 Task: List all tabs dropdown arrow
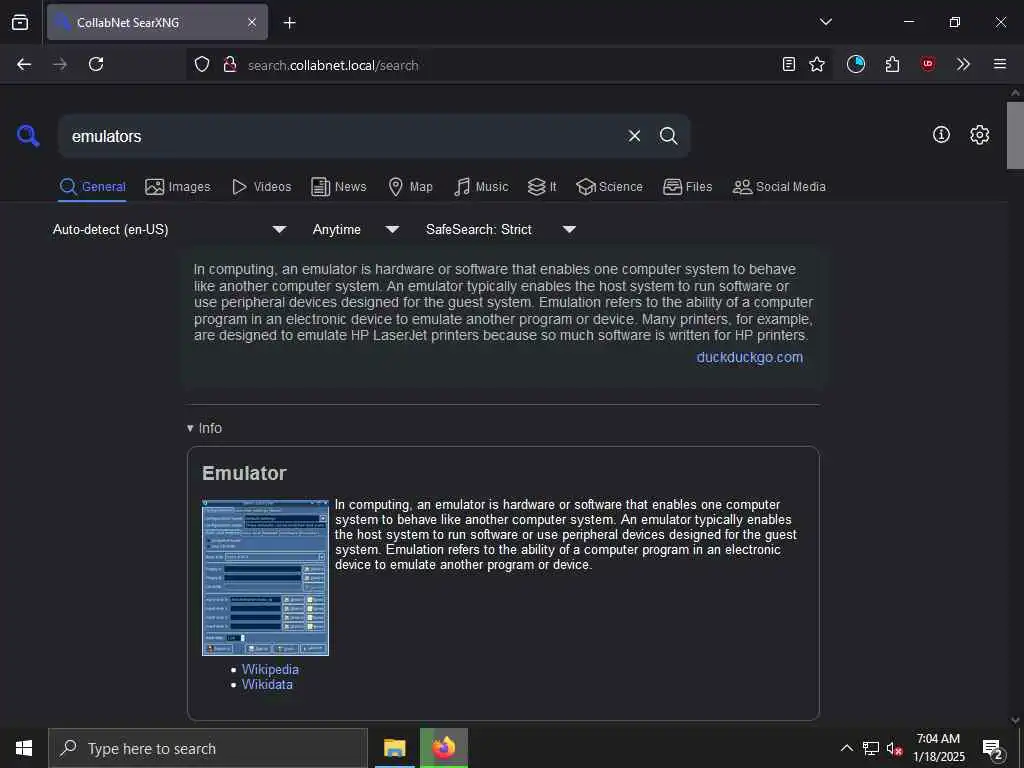click(x=826, y=22)
